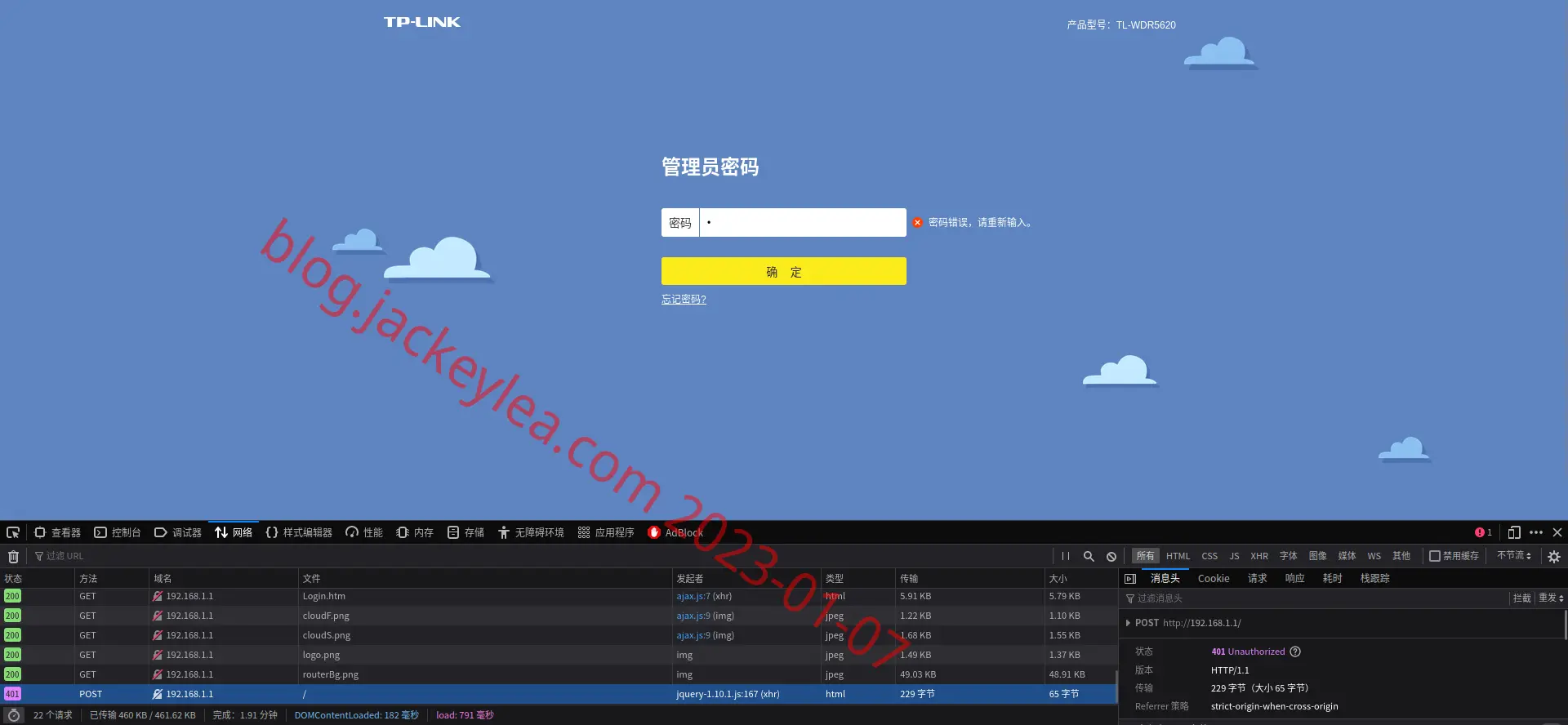Open network search with magnifier icon
This screenshot has width=1568, height=725.
pos(1089,556)
